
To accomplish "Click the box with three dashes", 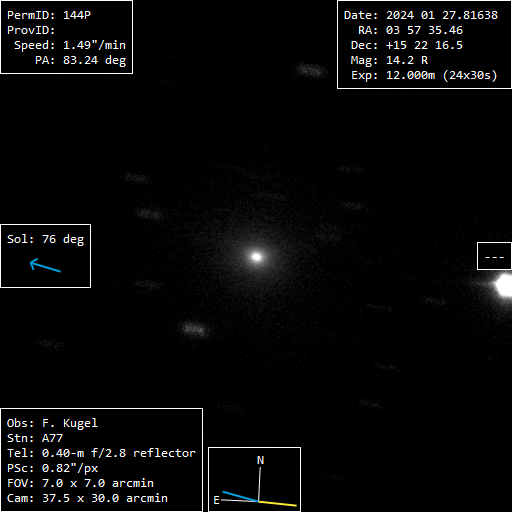I will (x=494, y=256).
